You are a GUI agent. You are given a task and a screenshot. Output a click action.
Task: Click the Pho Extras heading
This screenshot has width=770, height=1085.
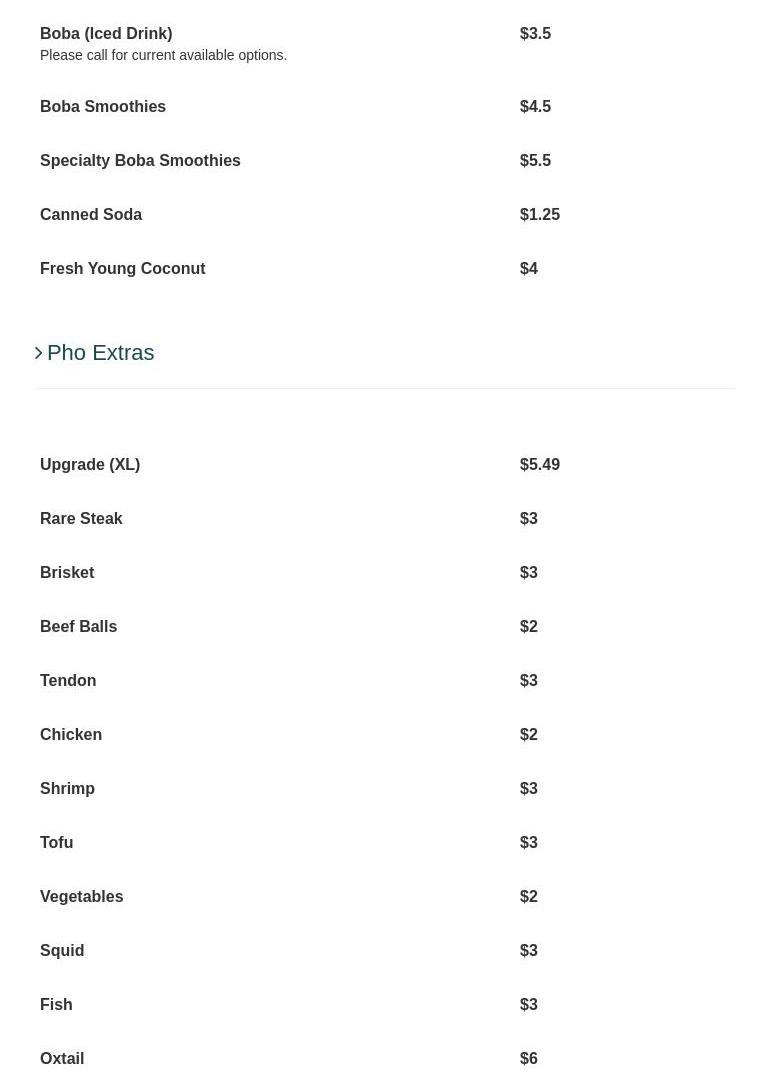[x=100, y=353]
